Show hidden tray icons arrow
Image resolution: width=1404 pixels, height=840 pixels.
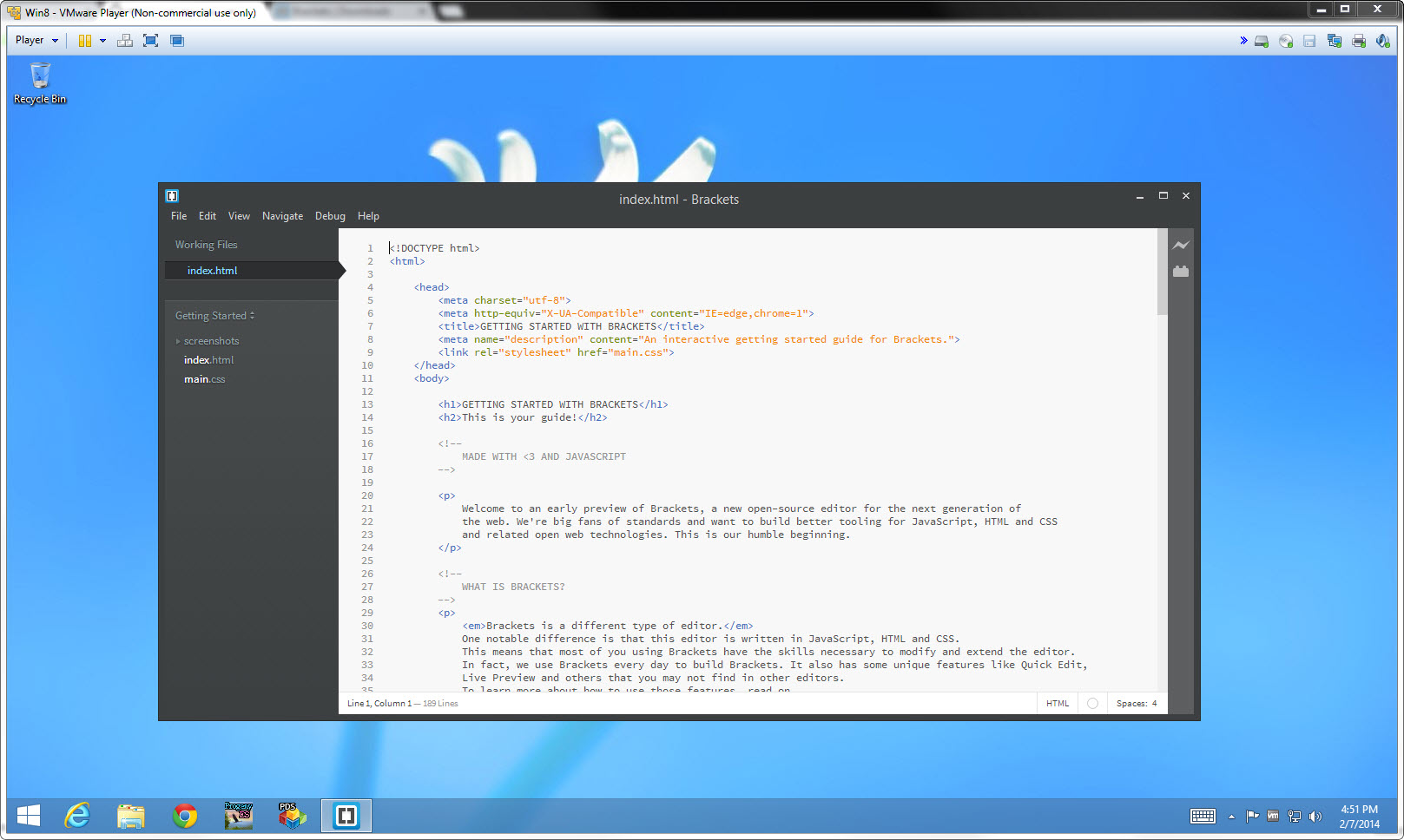[1231, 817]
